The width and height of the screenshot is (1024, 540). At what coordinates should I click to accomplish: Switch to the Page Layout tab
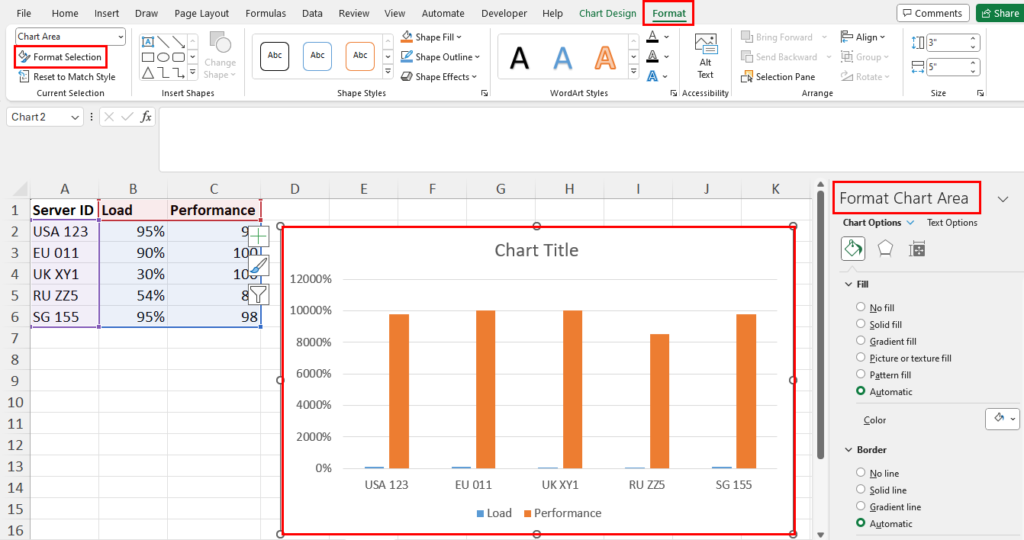[202, 13]
